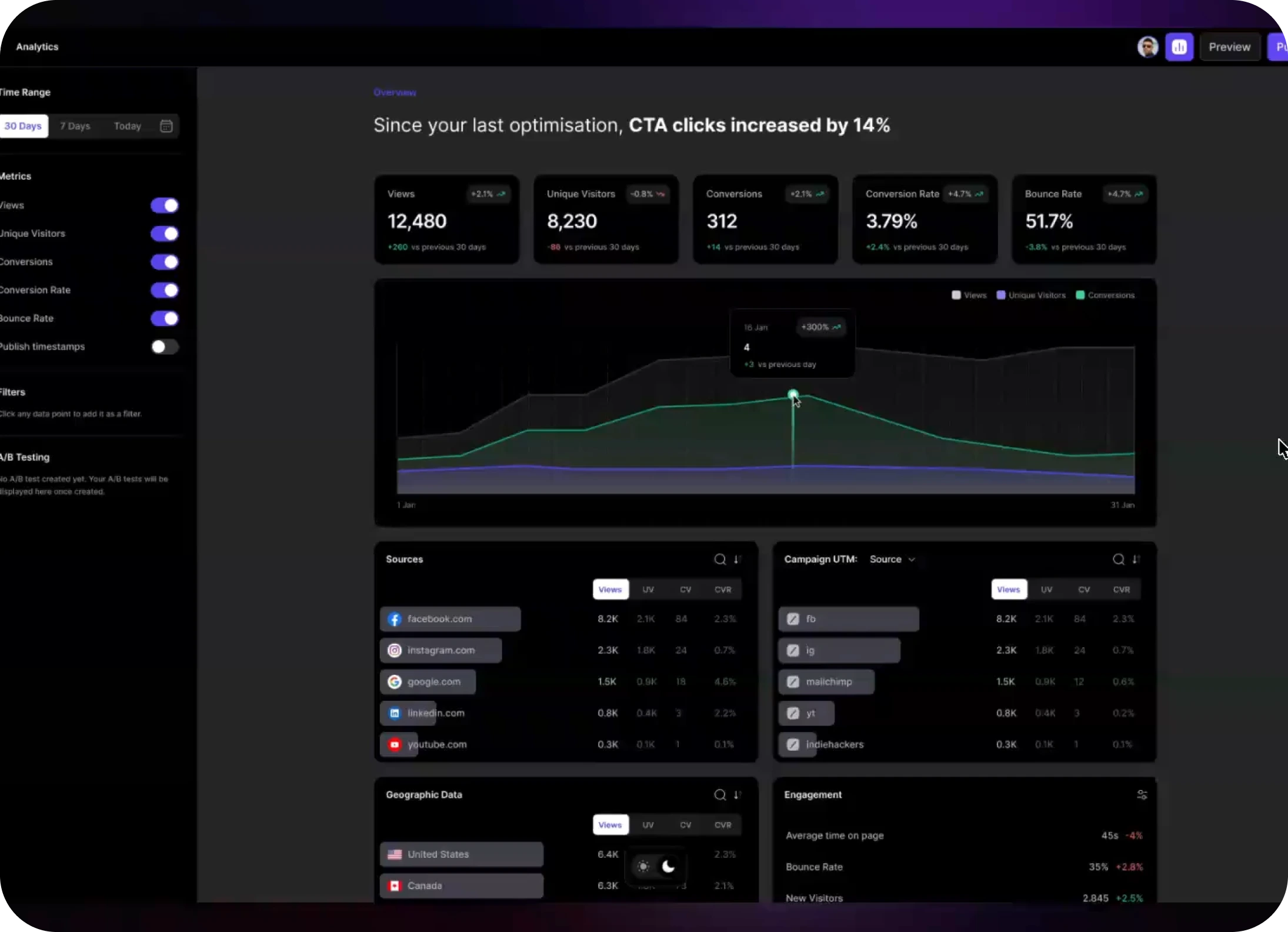1288x932 pixels.
Task: Open Engagement panel settings sliders icon
Action: [x=1142, y=794]
